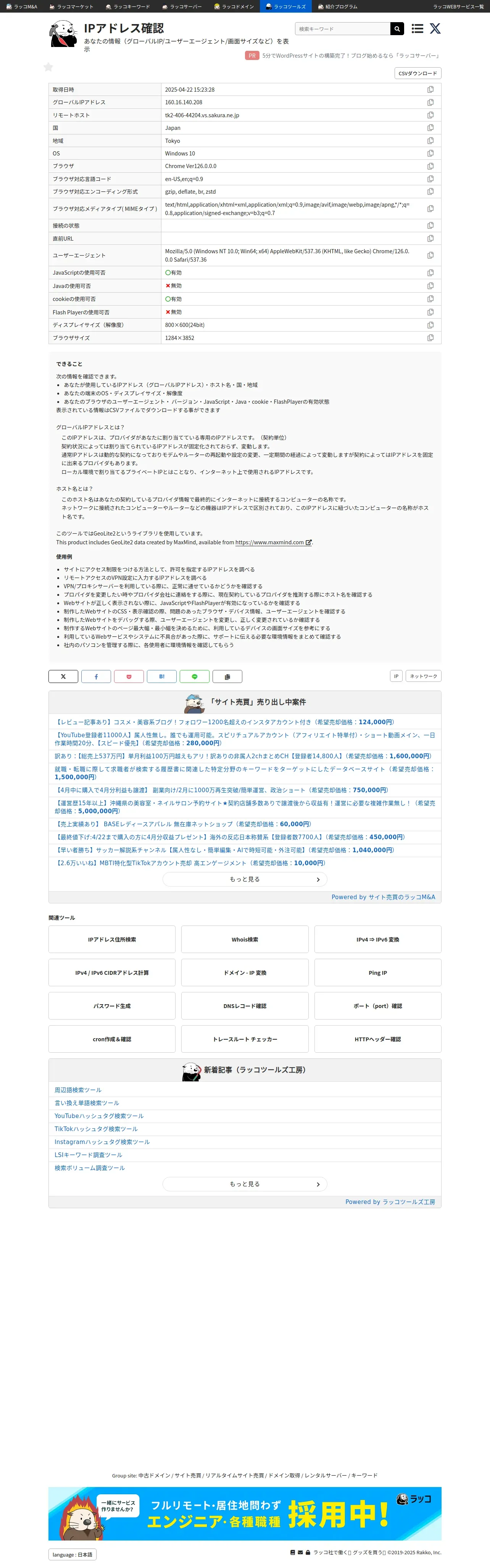
Task: Open the IPv4 ⇒ IPv6 変換 tool
Action: (377, 939)
